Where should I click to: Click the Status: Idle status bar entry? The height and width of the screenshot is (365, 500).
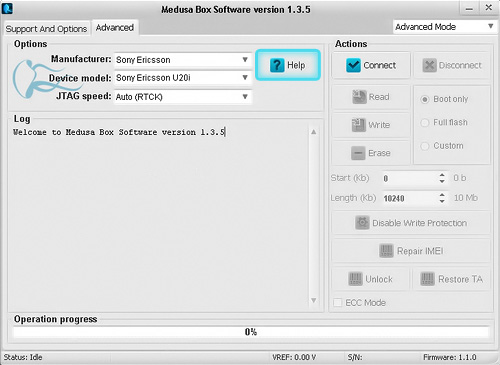click(x=23, y=357)
